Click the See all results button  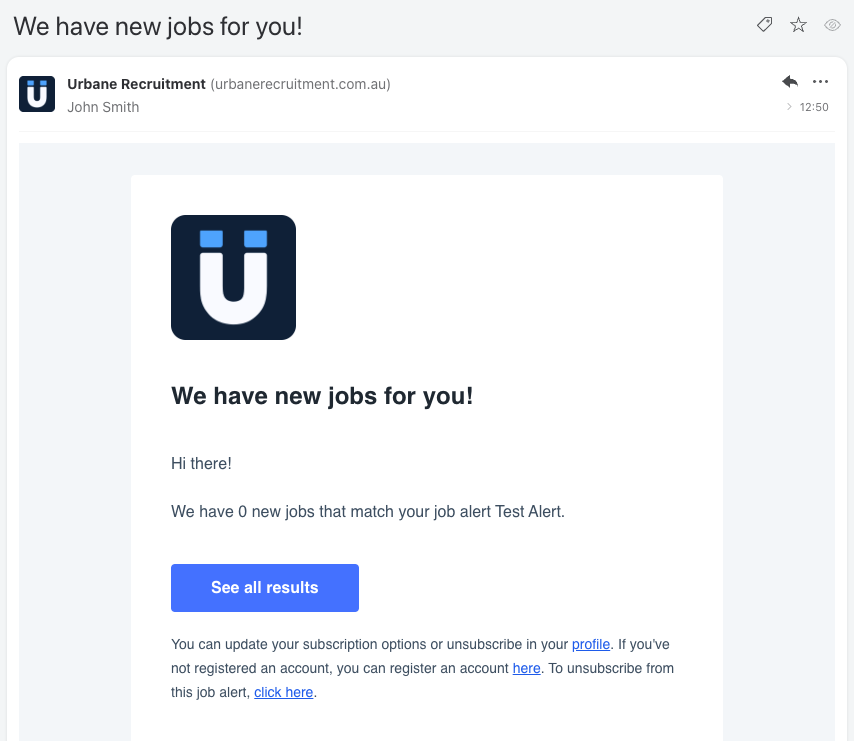coord(264,588)
